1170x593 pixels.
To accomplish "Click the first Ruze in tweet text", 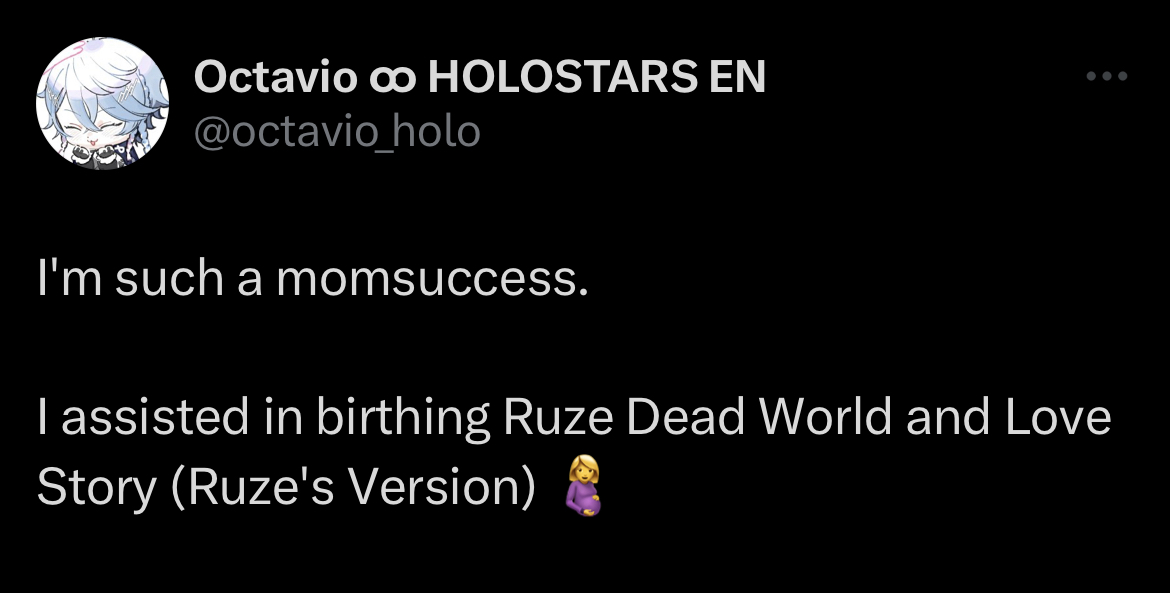I will tap(557, 416).
